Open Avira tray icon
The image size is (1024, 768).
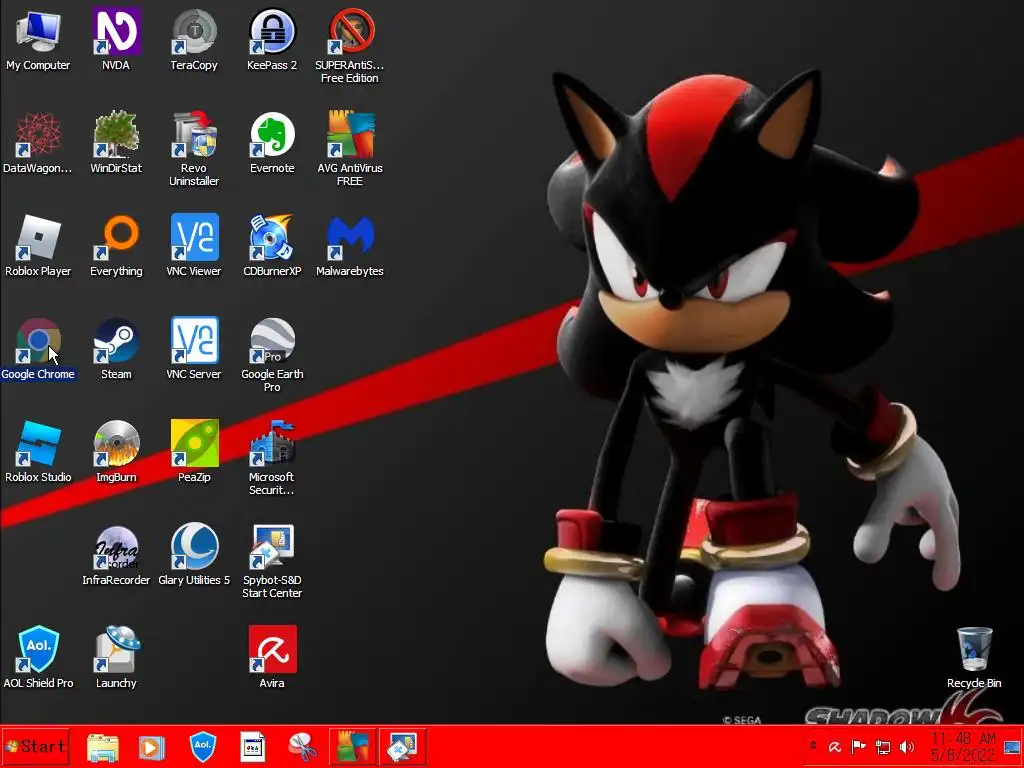835,747
